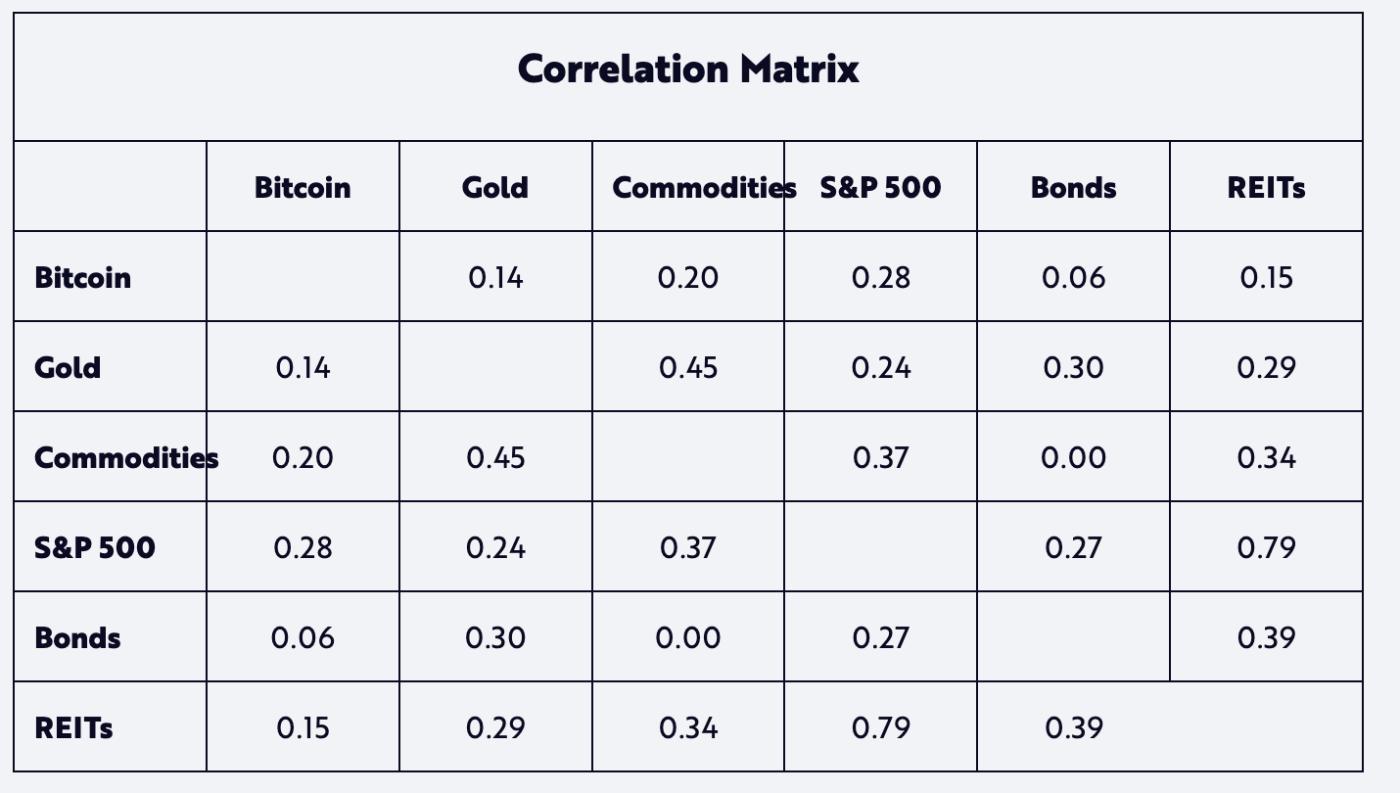Viewport: 1400px width, 793px height.
Task: Click the S&P 500 row label
Action: (x=95, y=547)
